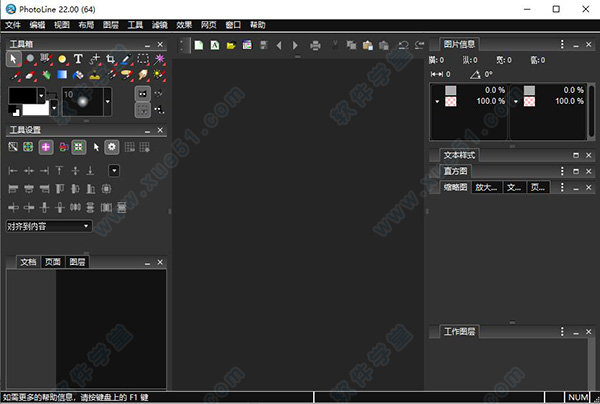
Task: Open the 文件 menu
Action: (x=13, y=25)
